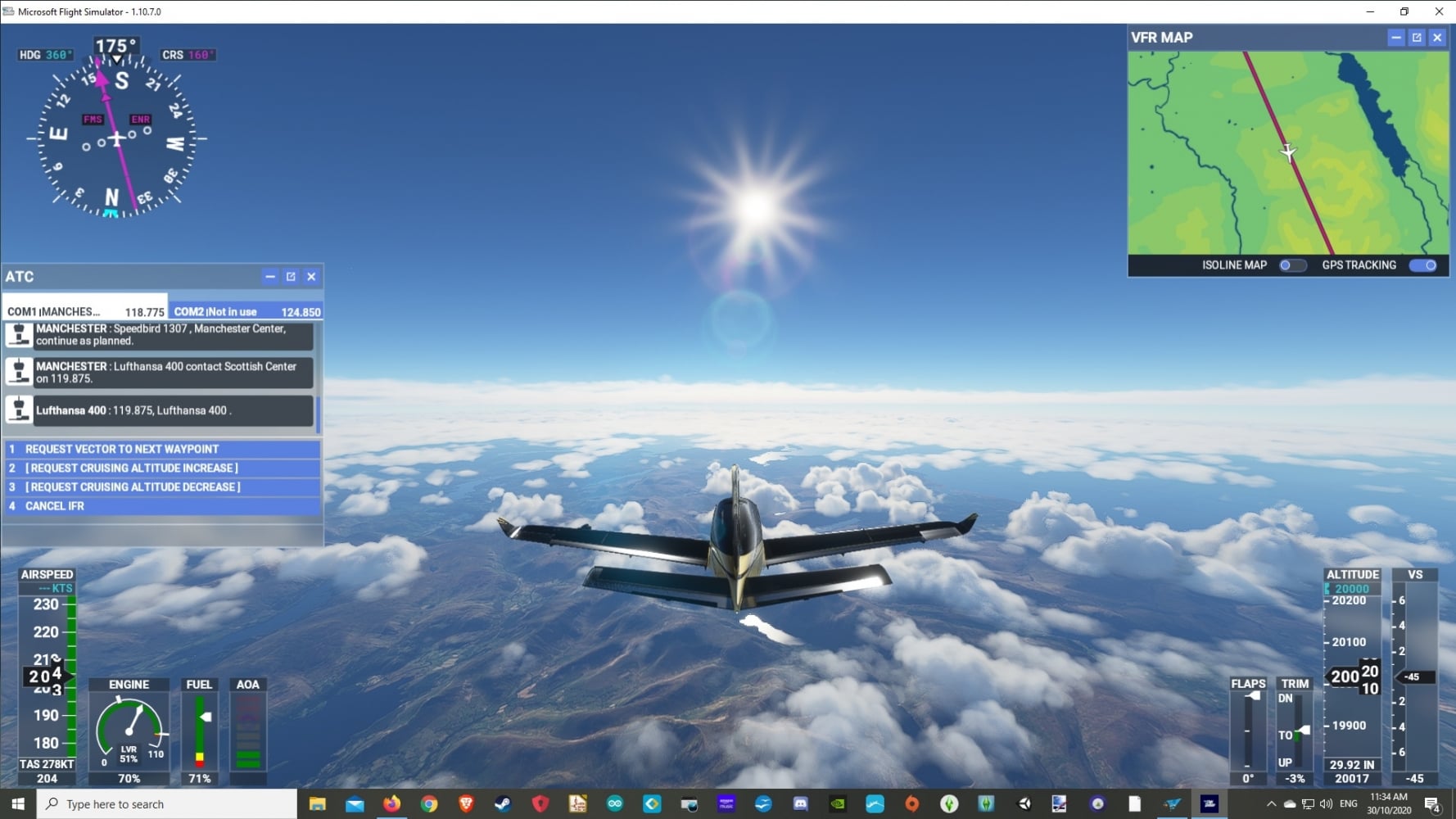Launch Brave browser from the taskbar
The height and width of the screenshot is (819, 1456).
[466, 804]
